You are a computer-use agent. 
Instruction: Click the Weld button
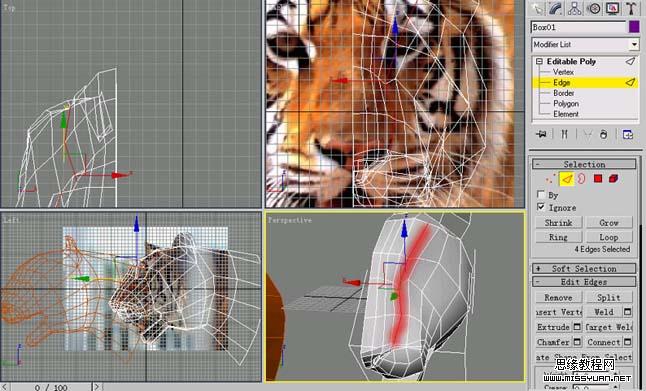pos(604,312)
